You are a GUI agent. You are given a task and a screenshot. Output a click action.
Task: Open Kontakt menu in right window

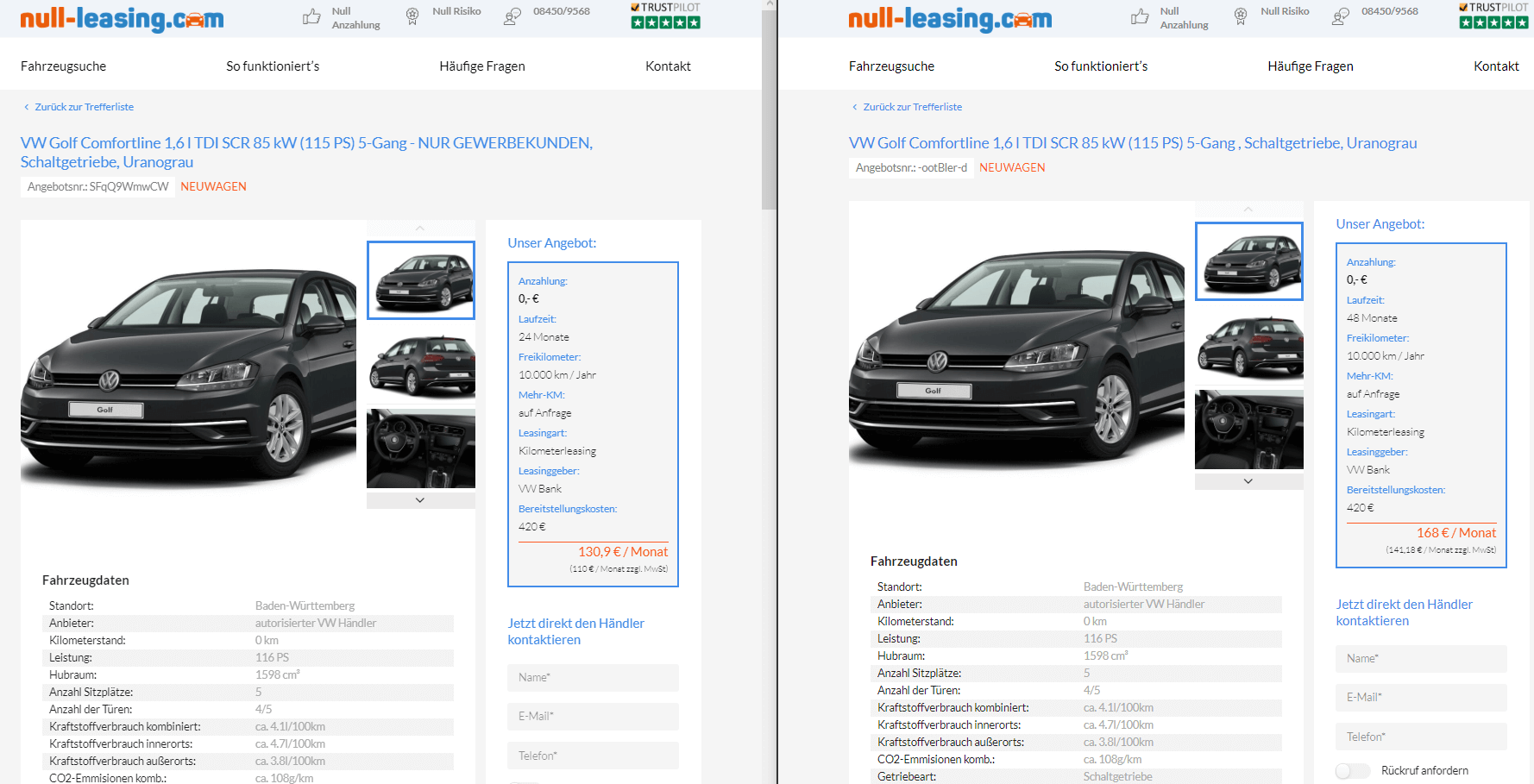pos(1496,66)
